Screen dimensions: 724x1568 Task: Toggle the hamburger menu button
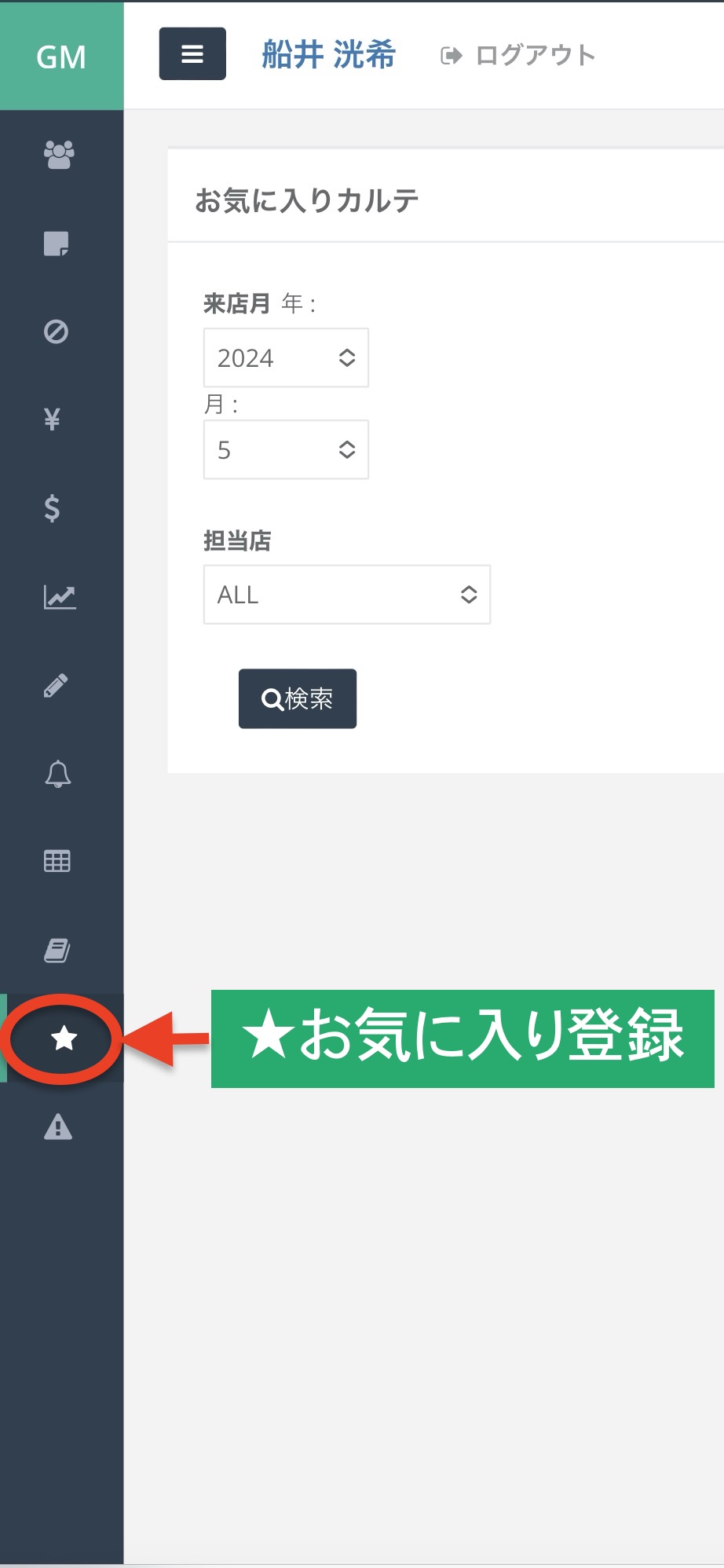pyautogui.click(x=192, y=54)
